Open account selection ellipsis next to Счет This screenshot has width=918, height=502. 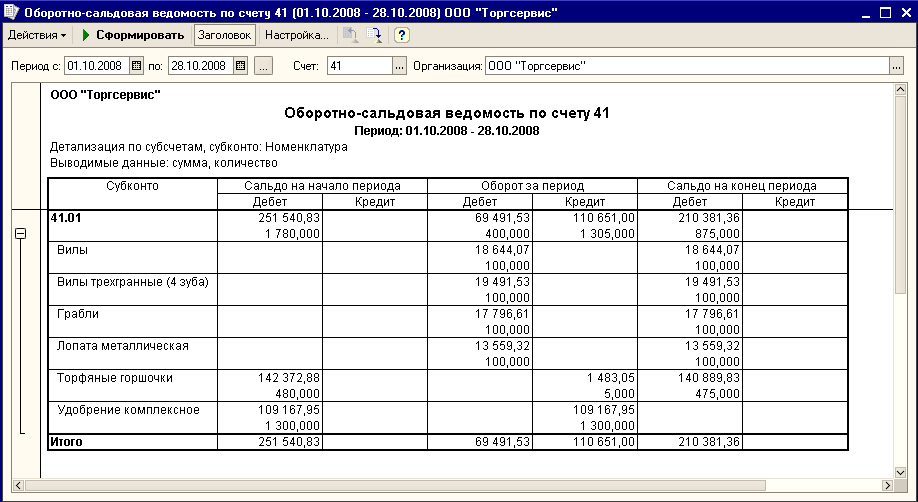click(399, 66)
